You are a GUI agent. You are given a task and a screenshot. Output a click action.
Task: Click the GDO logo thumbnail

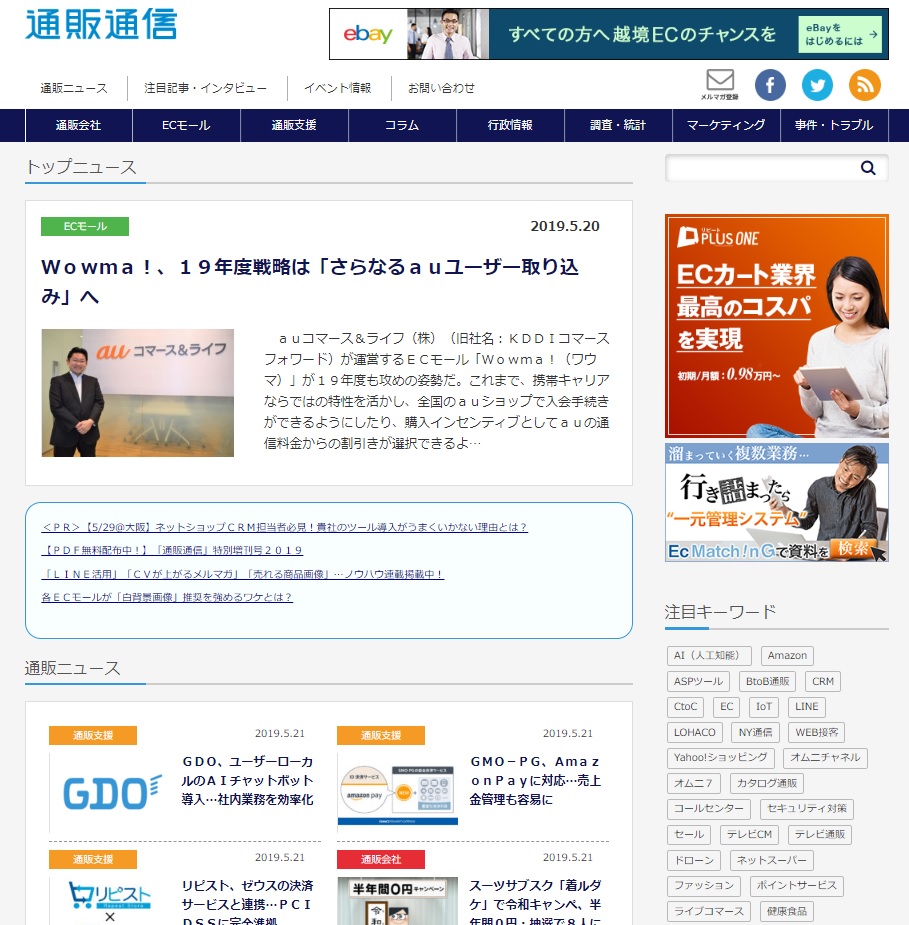[x=111, y=792]
